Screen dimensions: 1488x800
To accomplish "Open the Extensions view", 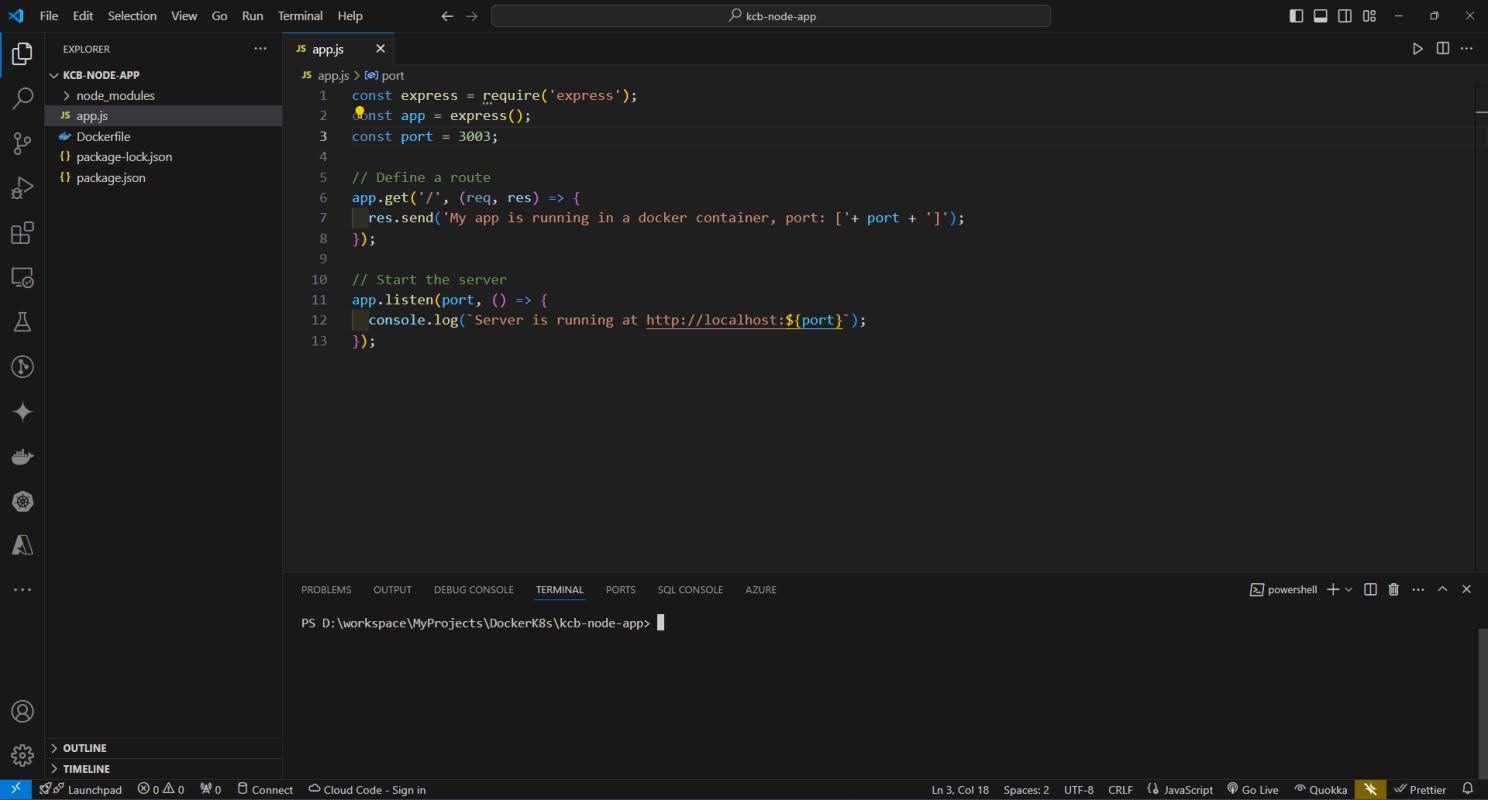I will click(22, 233).
